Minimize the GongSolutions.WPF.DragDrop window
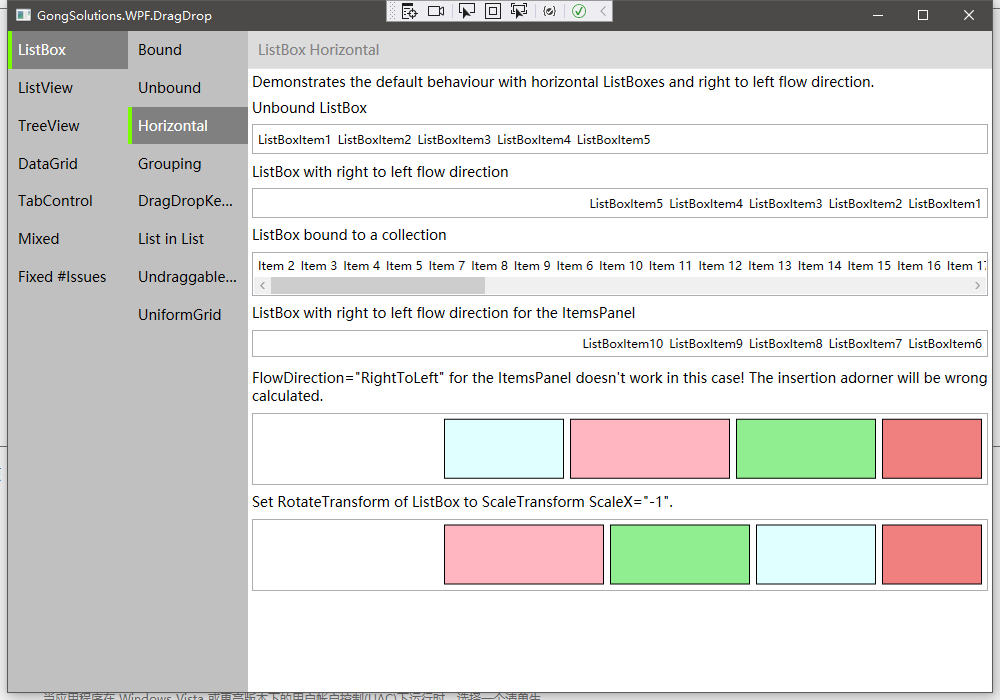The image size is (1000, 700). [x=878, y=15]
